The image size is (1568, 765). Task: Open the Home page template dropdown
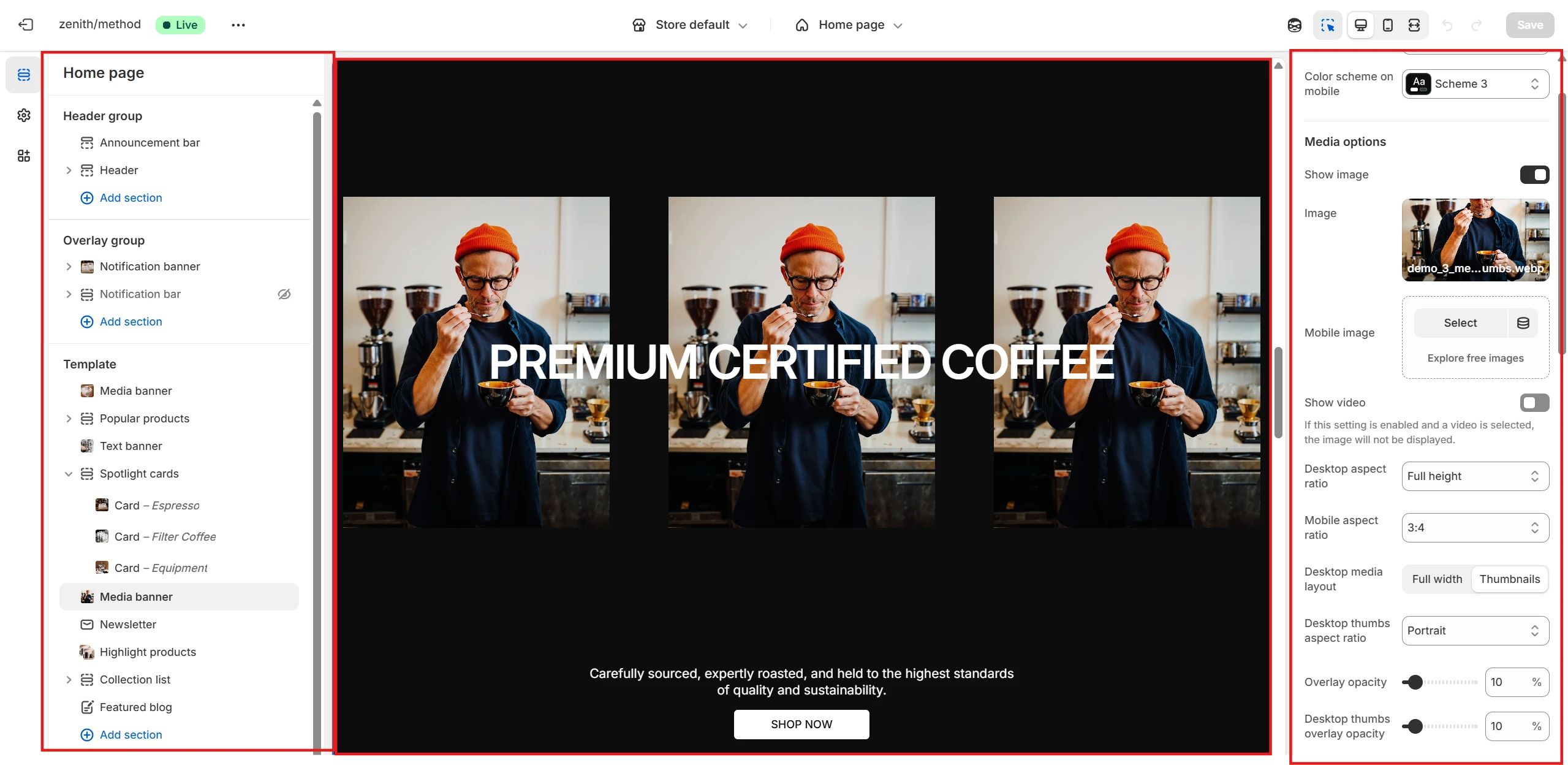850,25
